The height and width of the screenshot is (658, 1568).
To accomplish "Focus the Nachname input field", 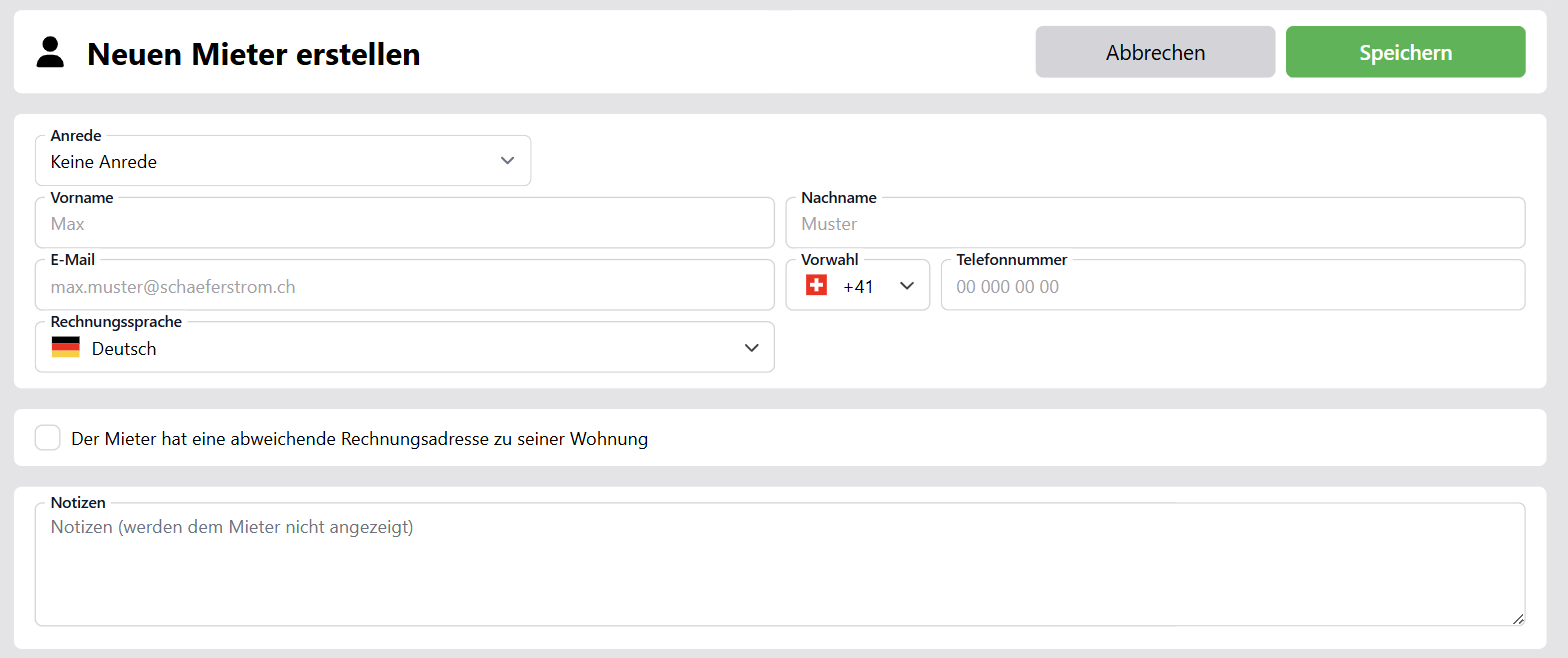I will pyautogui.click(x=1155, y=223).
